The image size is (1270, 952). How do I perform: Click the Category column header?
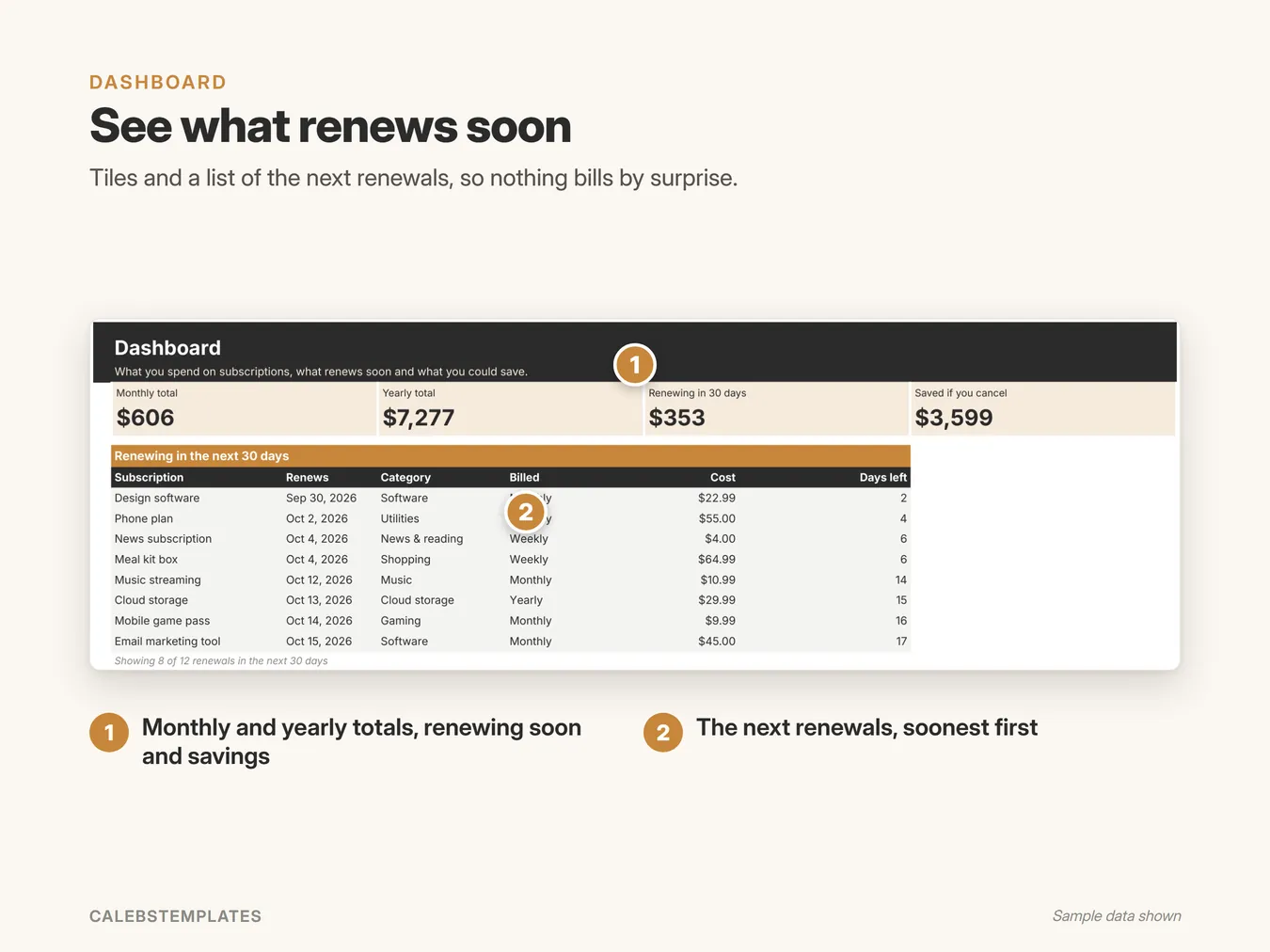pyautogui.click(x=405, y=478)
